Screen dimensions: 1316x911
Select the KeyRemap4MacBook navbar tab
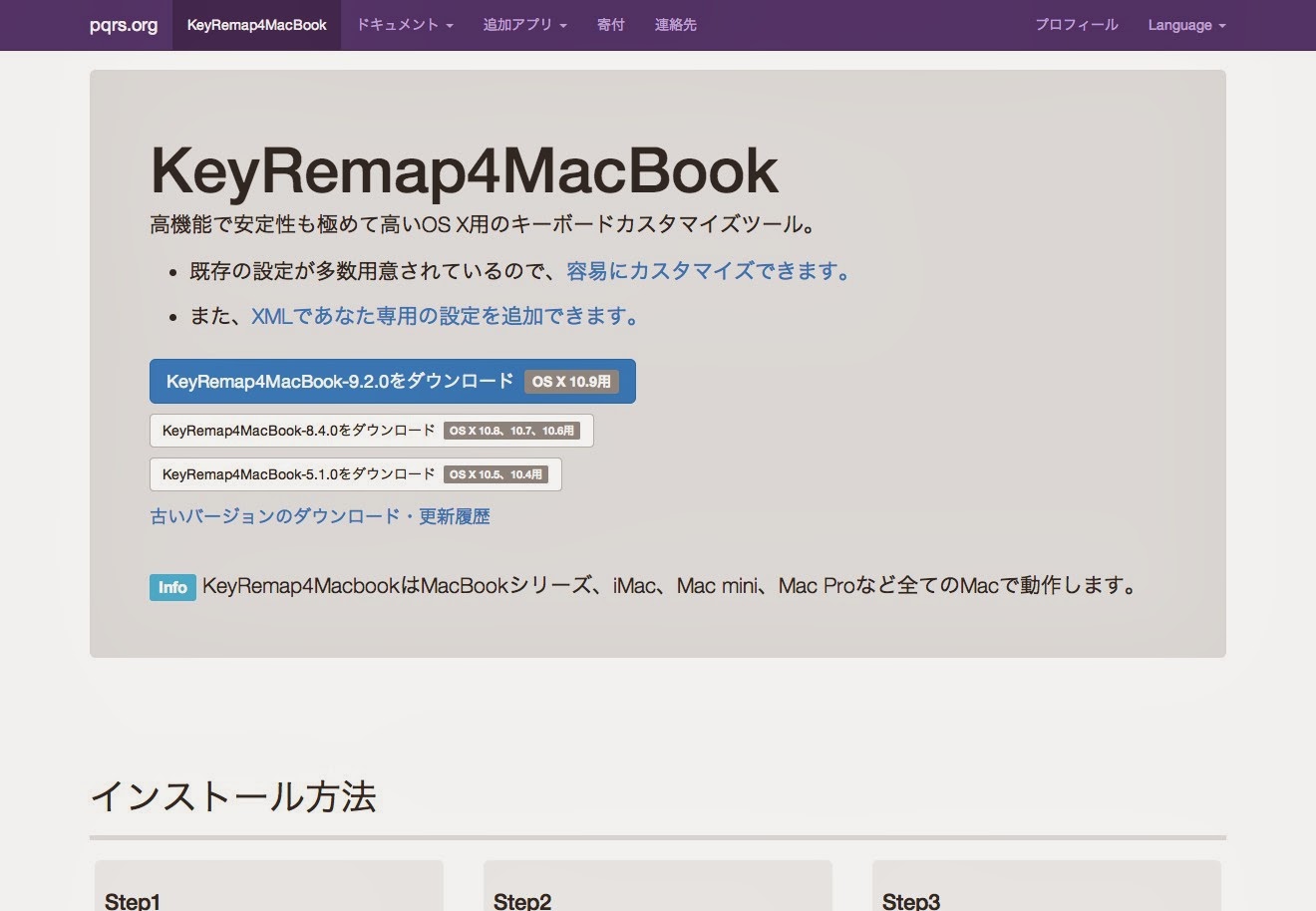[256, 25]
